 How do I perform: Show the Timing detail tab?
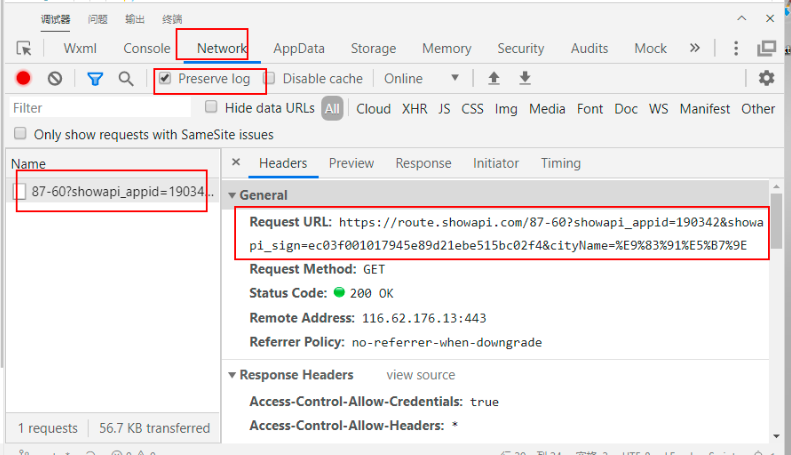(560, 163)
